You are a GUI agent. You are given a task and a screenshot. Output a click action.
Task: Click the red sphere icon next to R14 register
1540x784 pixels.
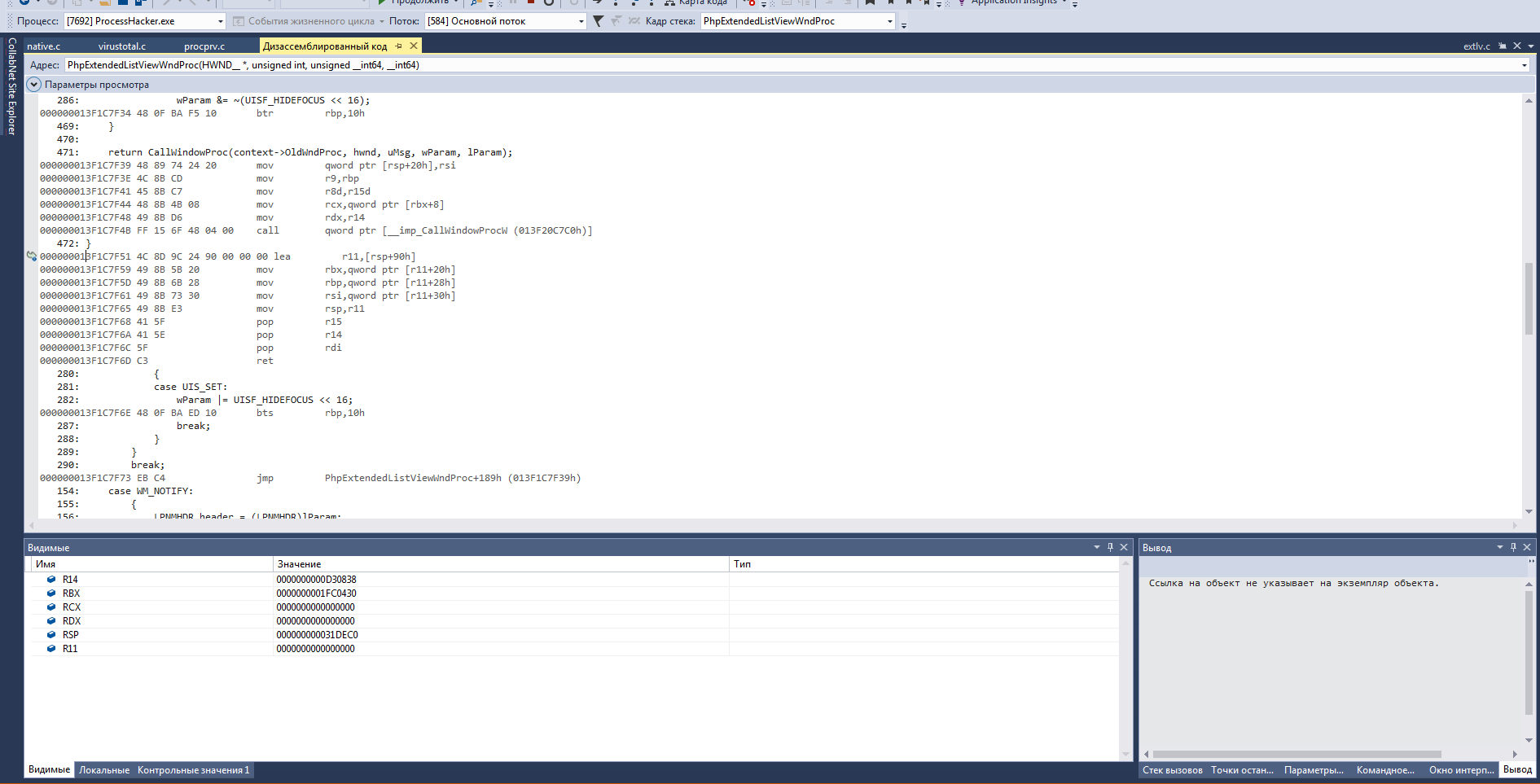[51, 580]
